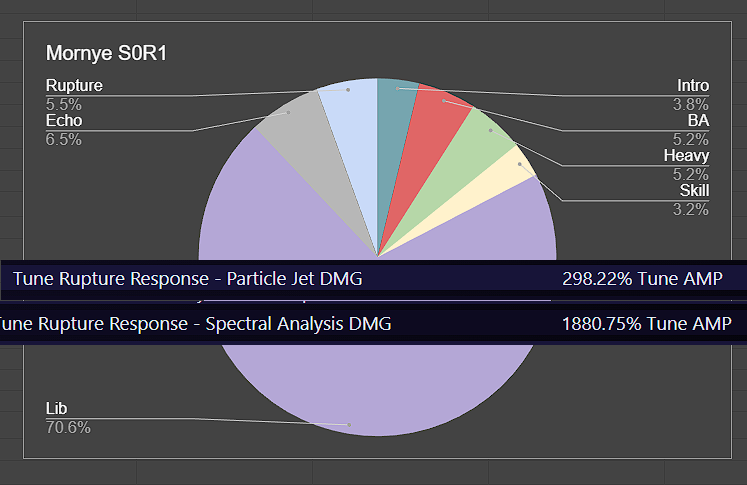This screenshot has height=485, width=747.
Task: Click the 3.2% Skill value
Action: click(x=691, y=209)
